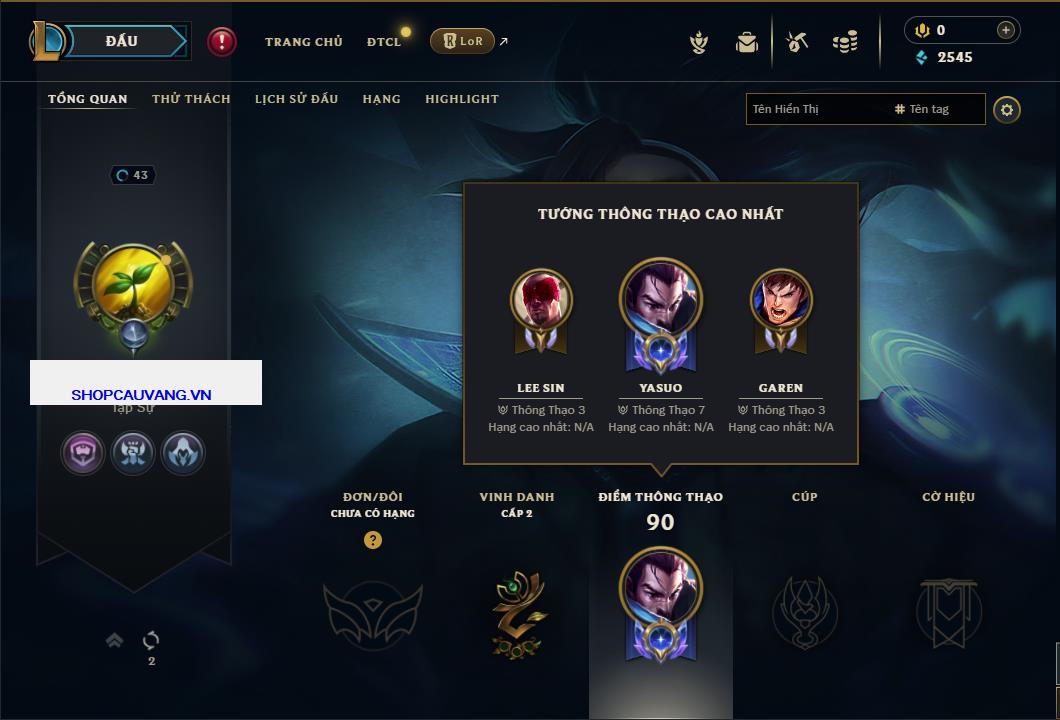Click the red alert exclamation icon
Viewport: 1060px width, 720px height.
pos(222,42)
